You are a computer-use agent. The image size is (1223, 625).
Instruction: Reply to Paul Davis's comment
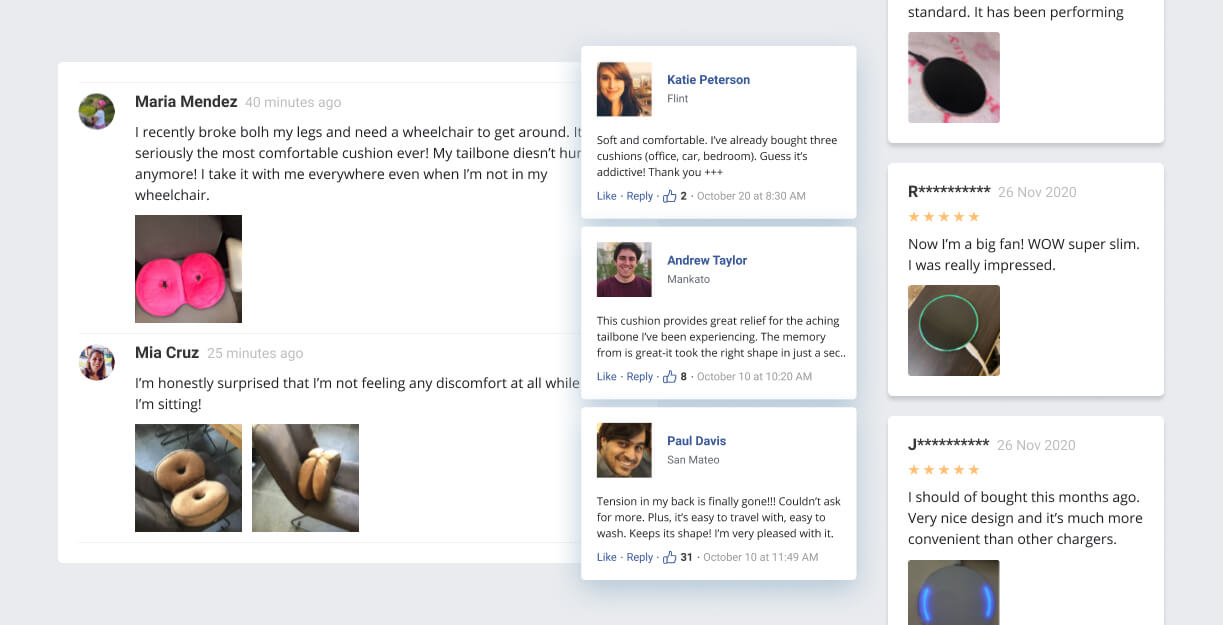coord(639,557)
